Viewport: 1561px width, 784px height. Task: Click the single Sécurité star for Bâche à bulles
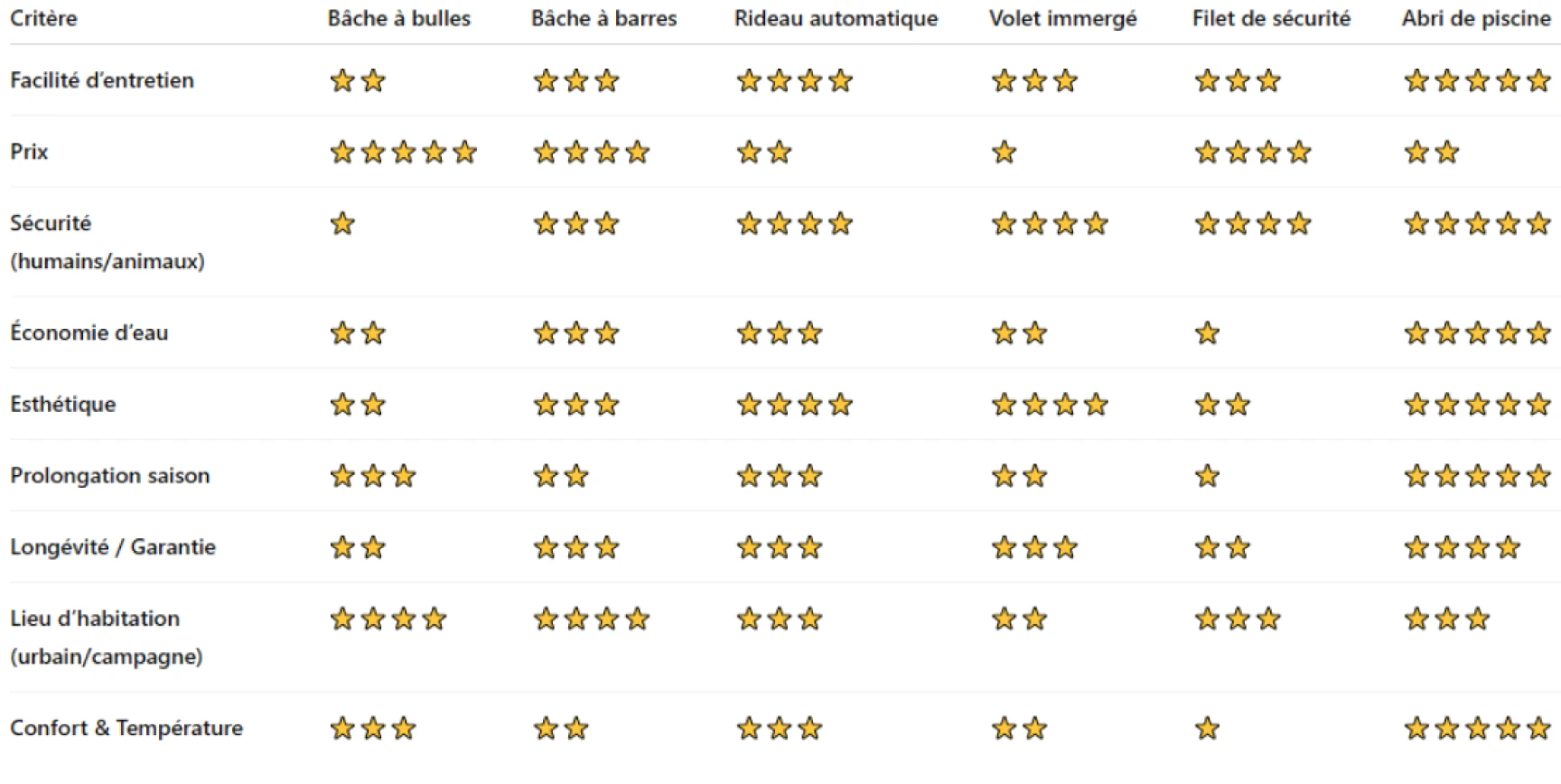[x=342, y=223]
